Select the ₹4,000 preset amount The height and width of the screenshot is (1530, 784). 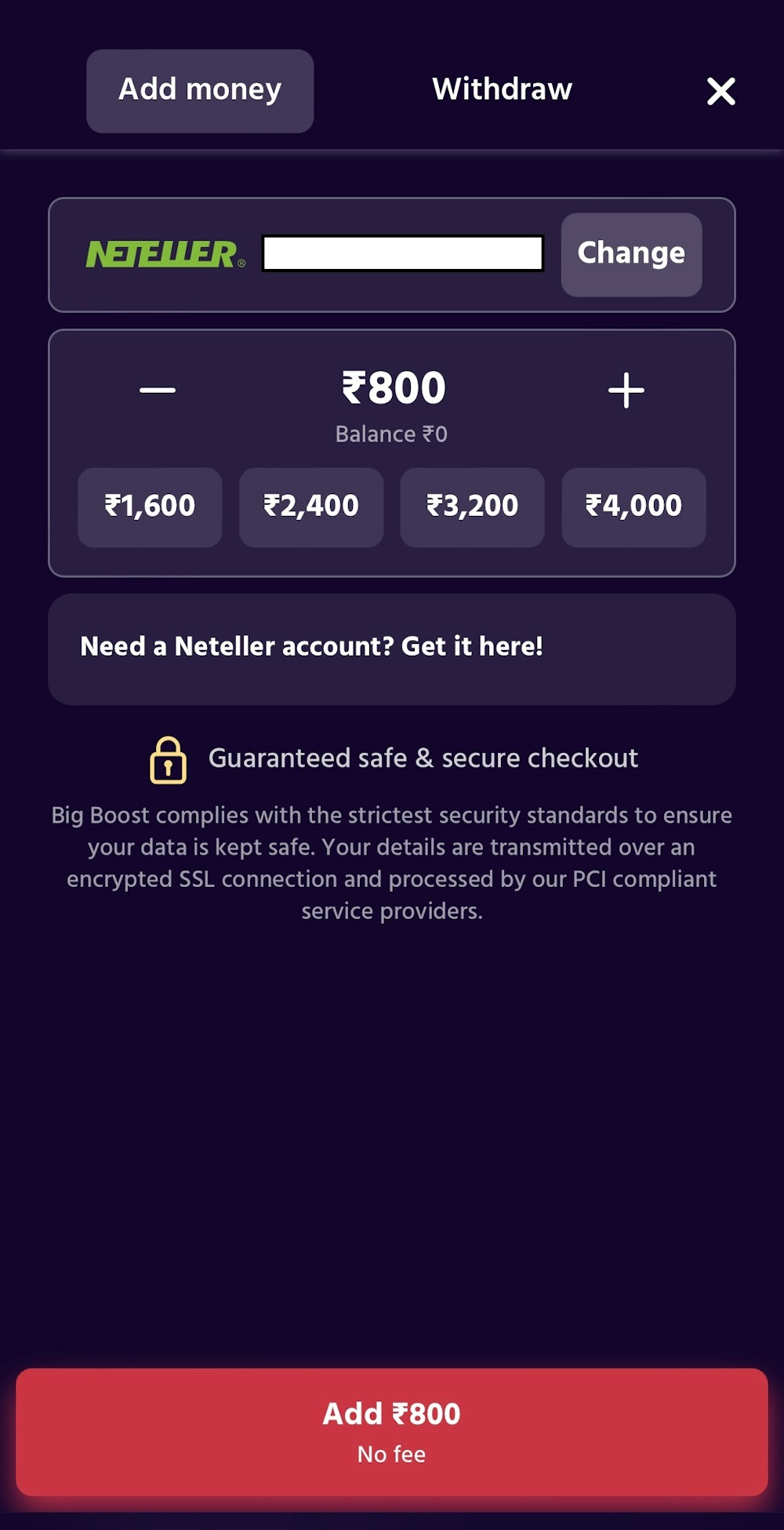(633, 506)
